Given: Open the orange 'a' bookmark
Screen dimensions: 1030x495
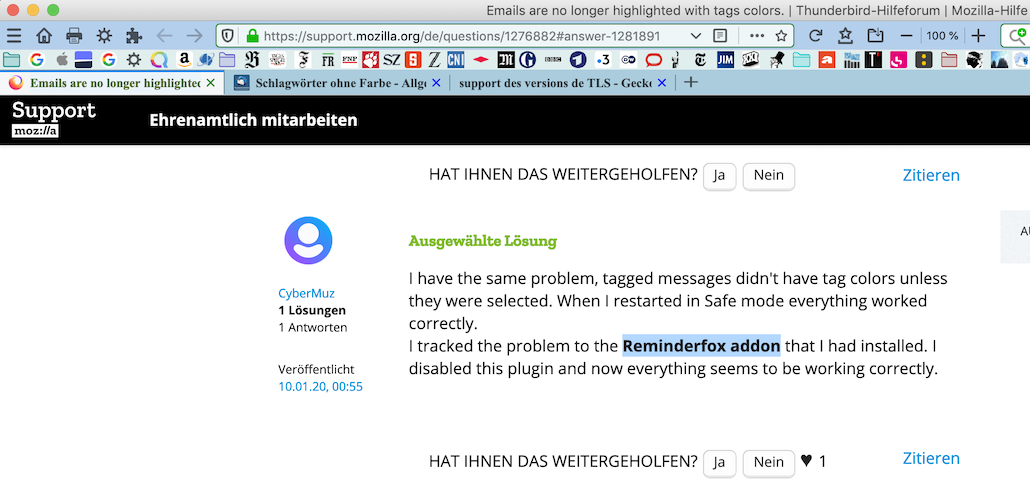Looking at the screenshot, I should (x=826, y=60).
